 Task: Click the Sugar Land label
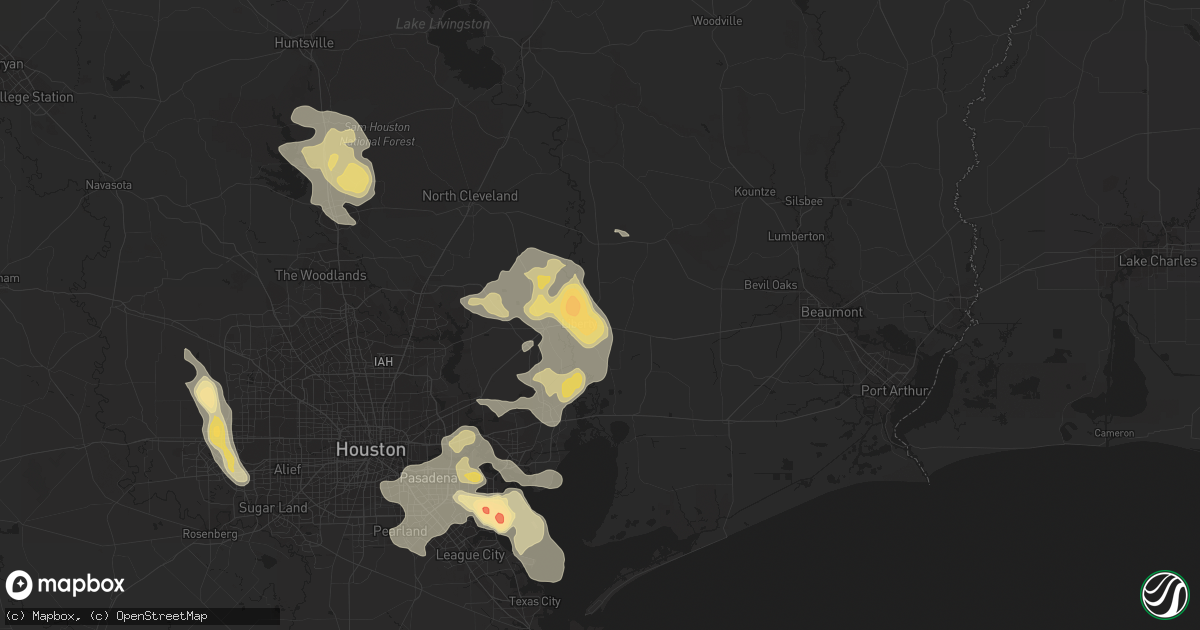(273, 508)
